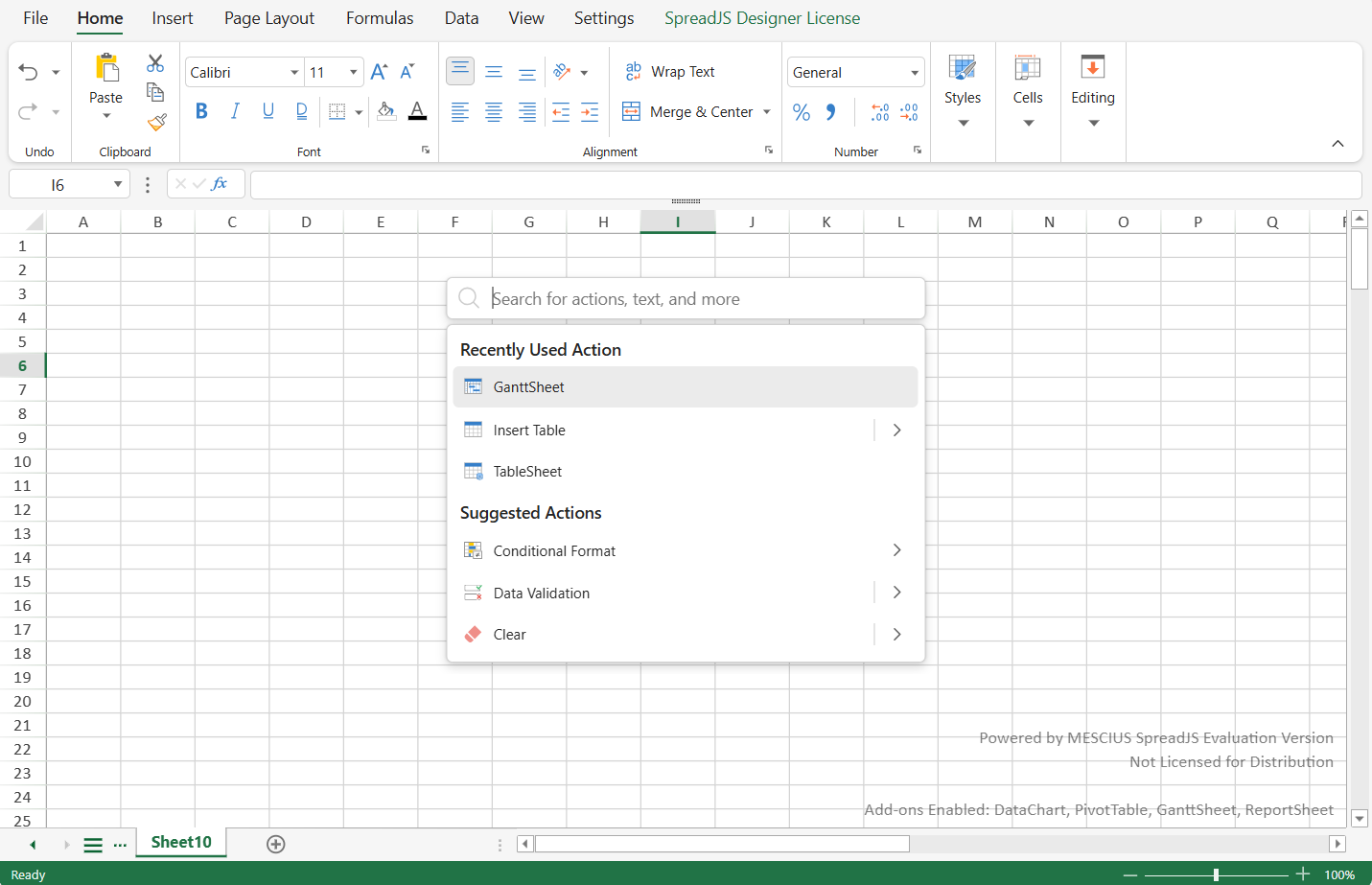Viewport: 1372px width, 885px height.
Task: Click the Decrease Indent icon
Action: click(x=561, y=112)
